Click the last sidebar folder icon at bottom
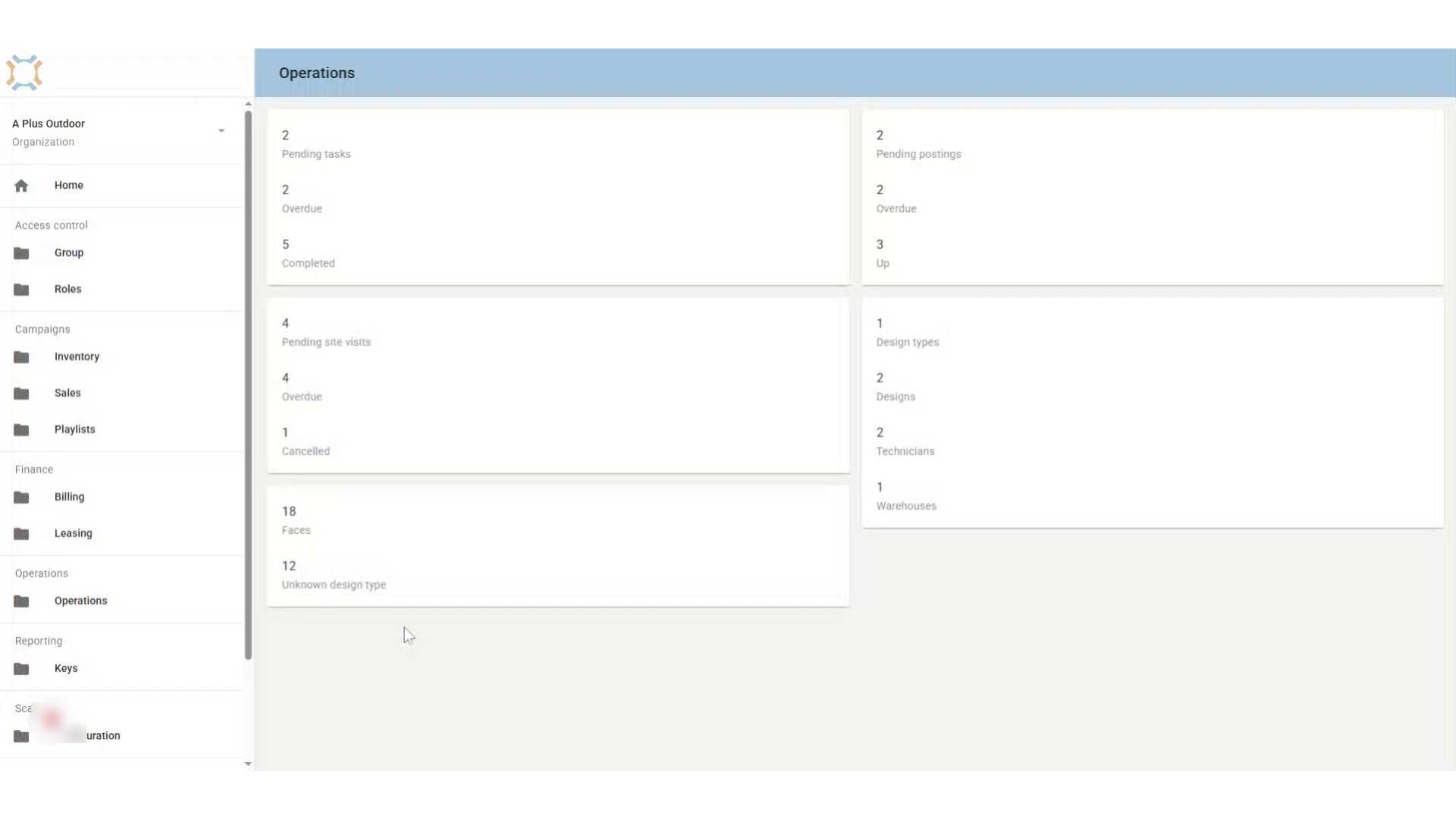The image size is (1456, 819). click(x=21, y=736)
